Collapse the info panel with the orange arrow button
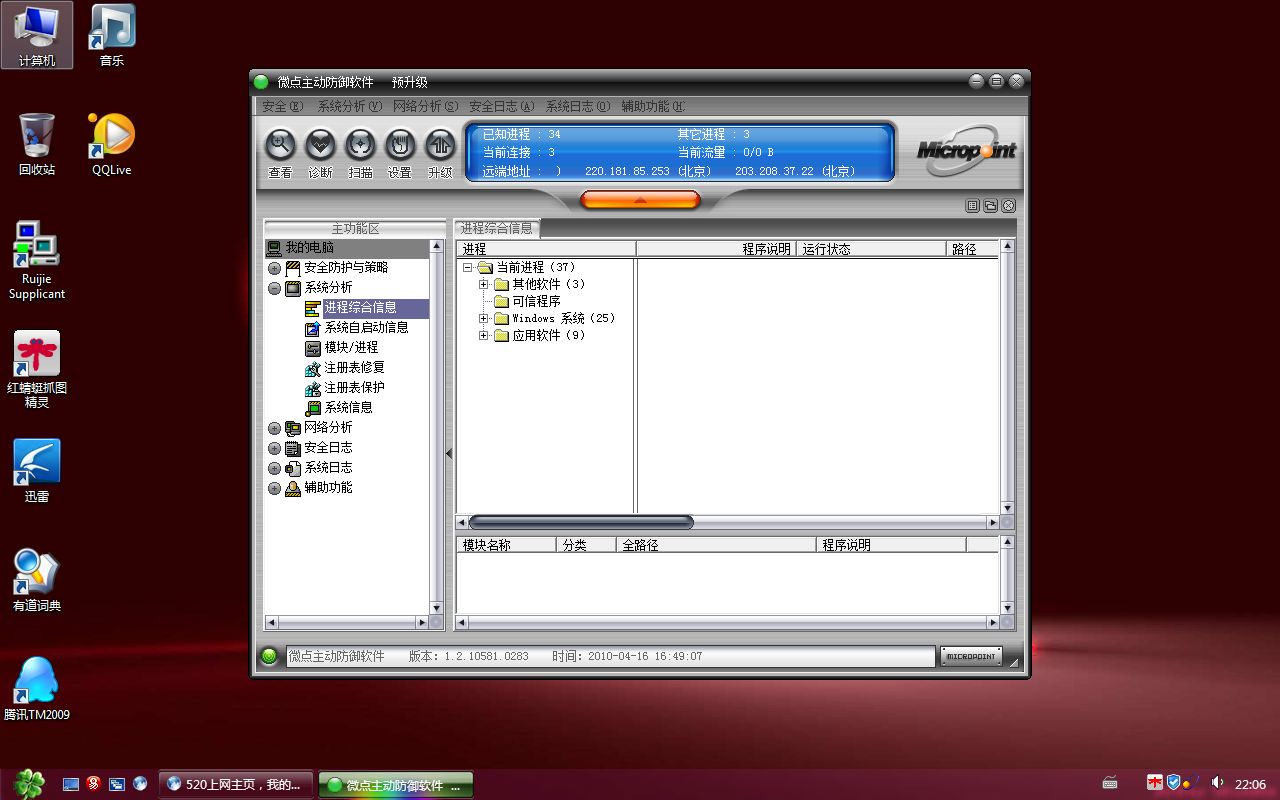Viewport: 1280px width, 800px height. click(640, 200)
